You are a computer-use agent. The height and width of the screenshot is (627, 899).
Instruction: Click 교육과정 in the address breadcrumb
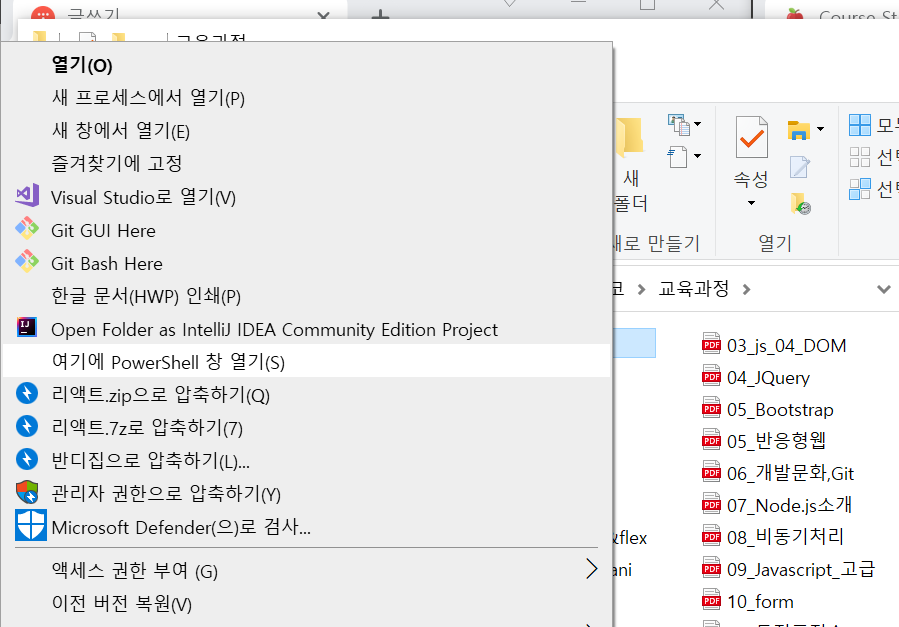(694, 288)
